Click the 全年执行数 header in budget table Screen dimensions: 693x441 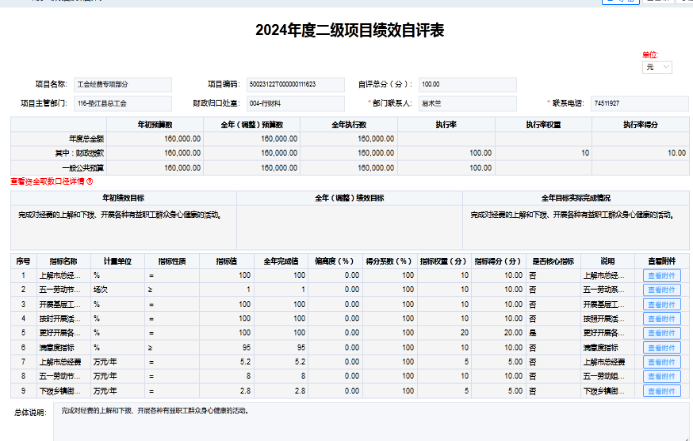pos(349,125)
